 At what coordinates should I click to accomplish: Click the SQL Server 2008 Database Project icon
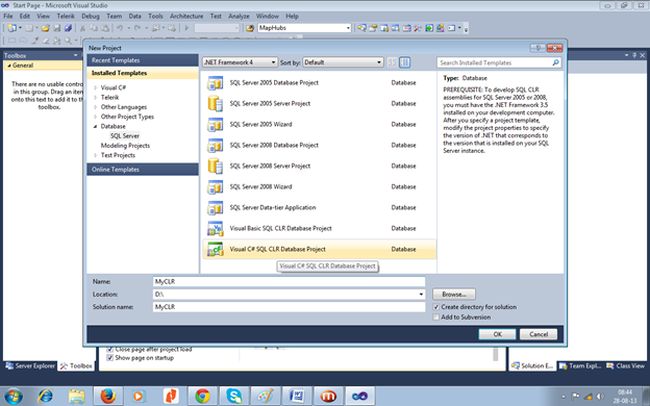[x=215, y=145]
